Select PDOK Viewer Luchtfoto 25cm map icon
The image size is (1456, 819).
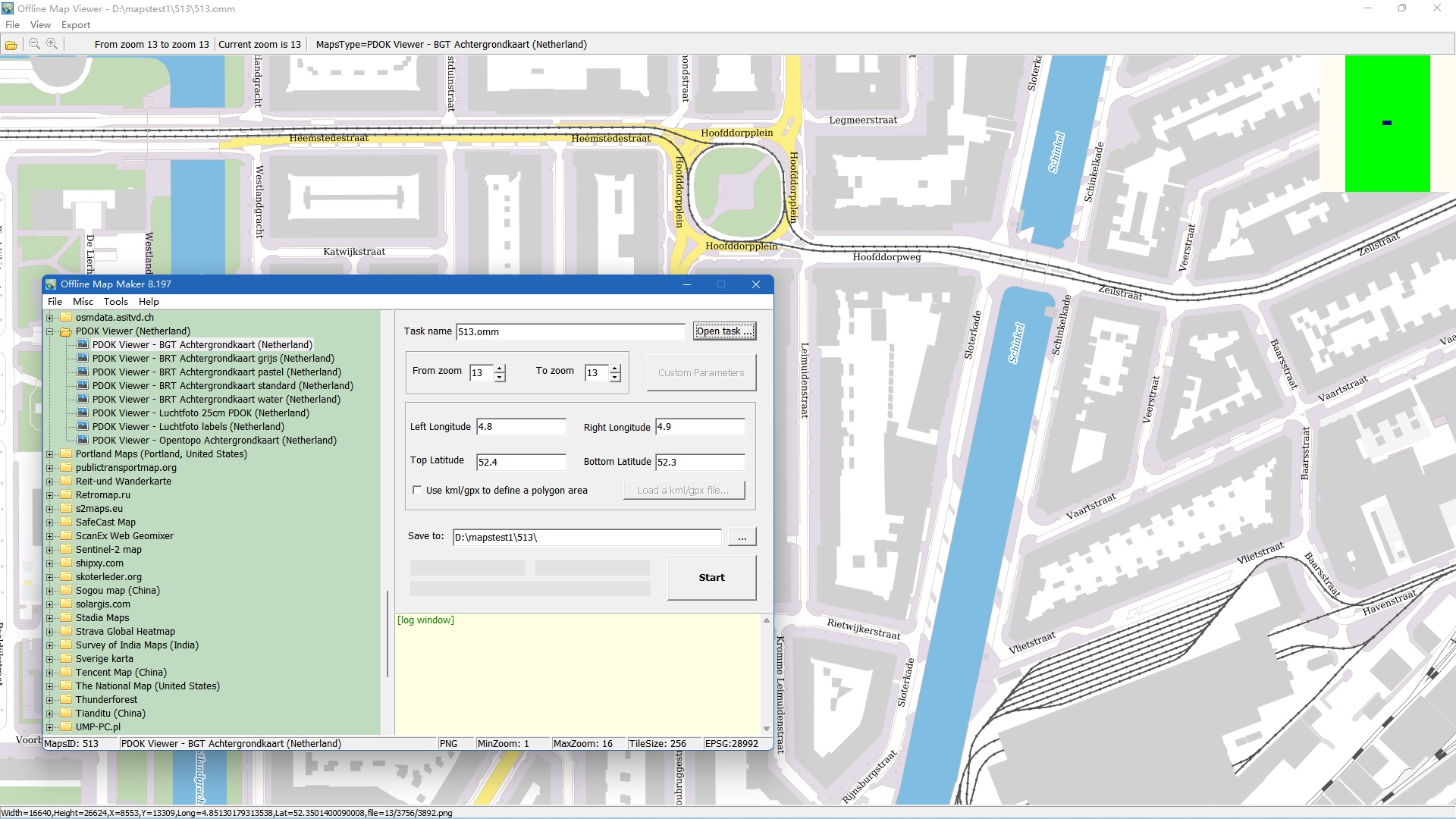[x=83, y=413]
